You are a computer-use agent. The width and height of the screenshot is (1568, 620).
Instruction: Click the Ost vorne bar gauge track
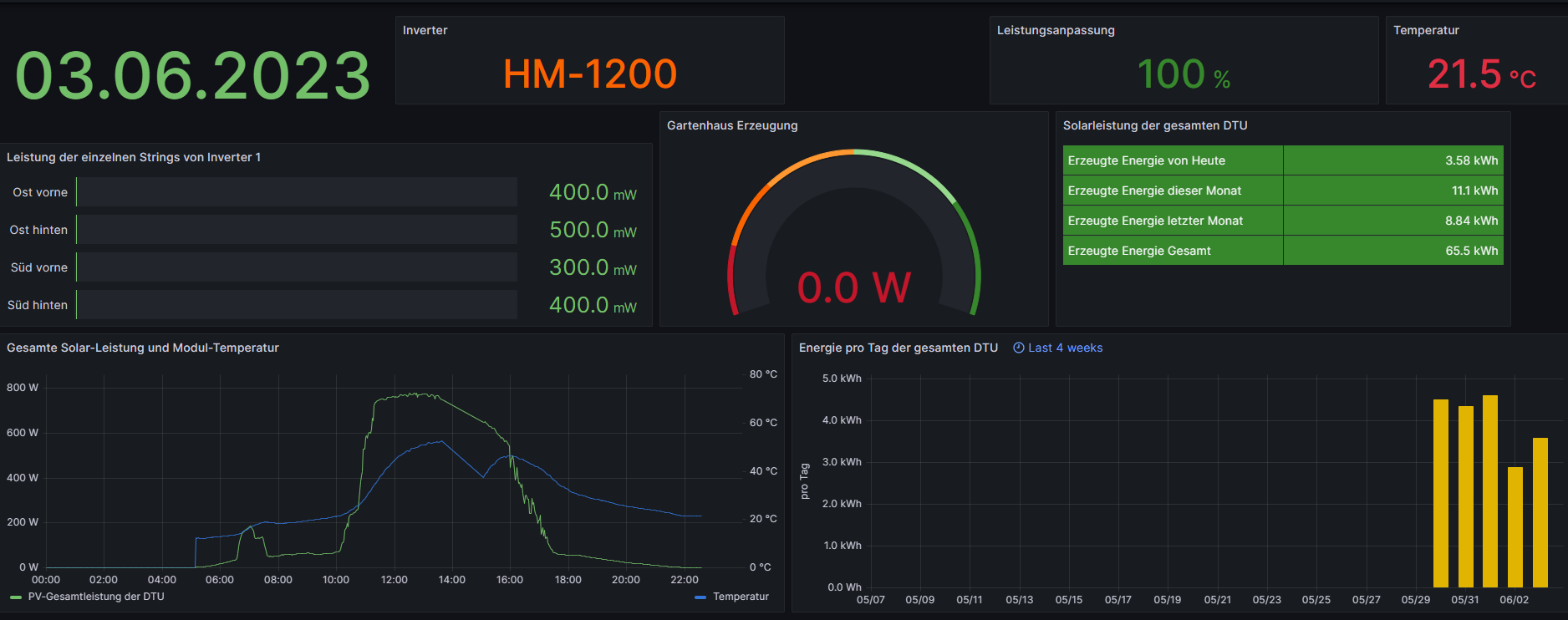point(297,192)
